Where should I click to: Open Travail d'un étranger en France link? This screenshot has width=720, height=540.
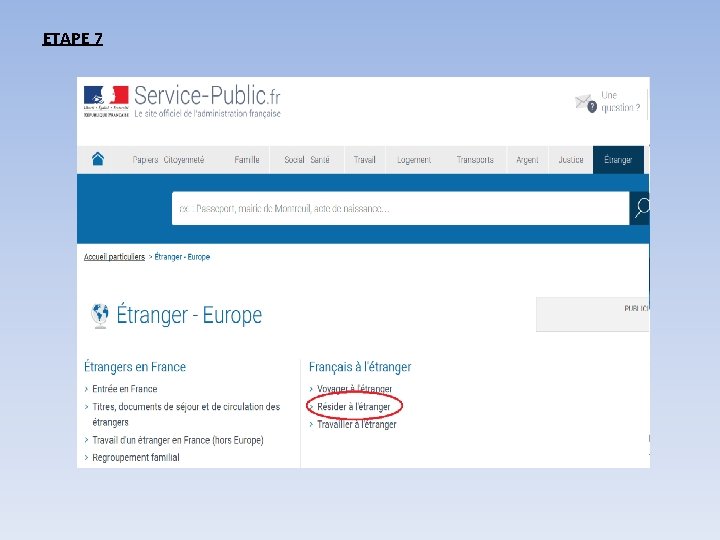point(178,440)
